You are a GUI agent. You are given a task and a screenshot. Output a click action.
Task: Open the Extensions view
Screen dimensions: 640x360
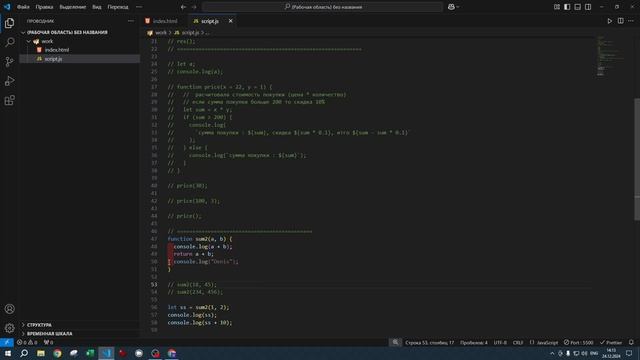9,100
